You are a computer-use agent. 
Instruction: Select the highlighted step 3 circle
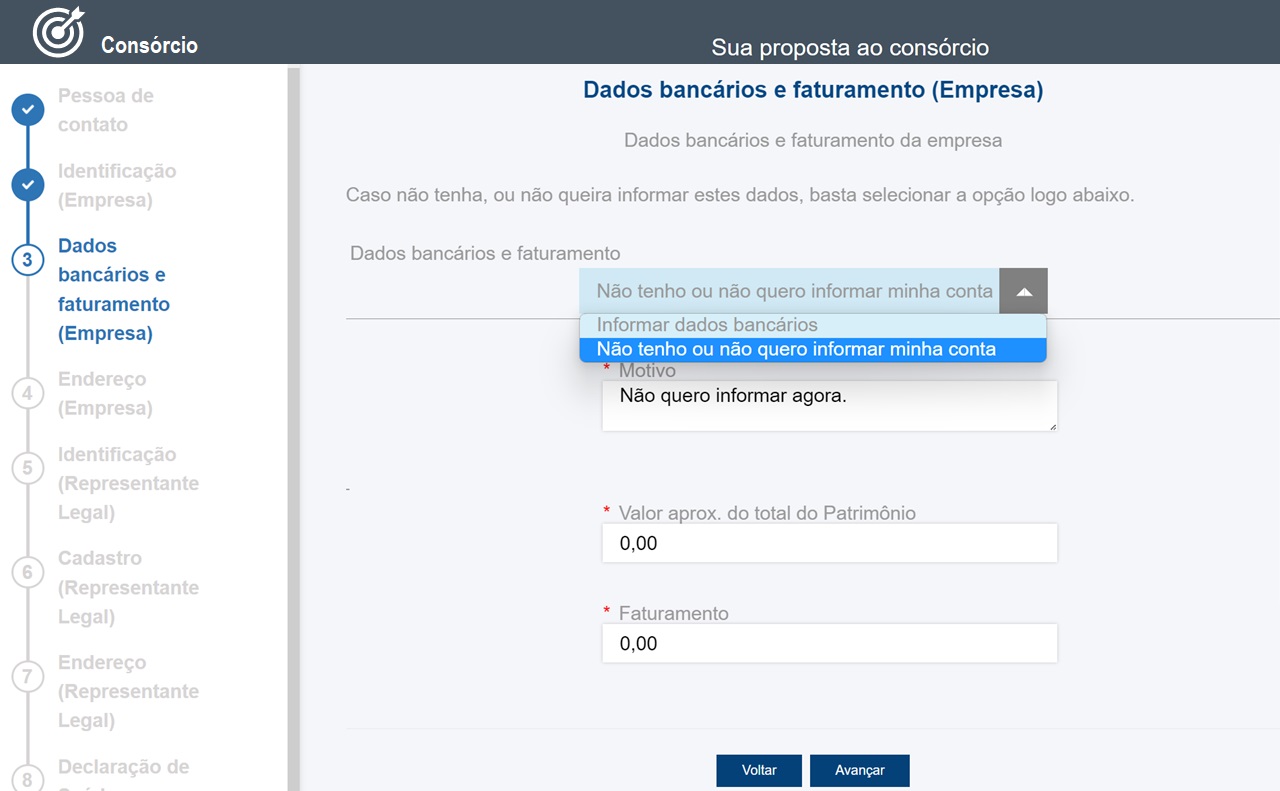[x=28, y=259]
